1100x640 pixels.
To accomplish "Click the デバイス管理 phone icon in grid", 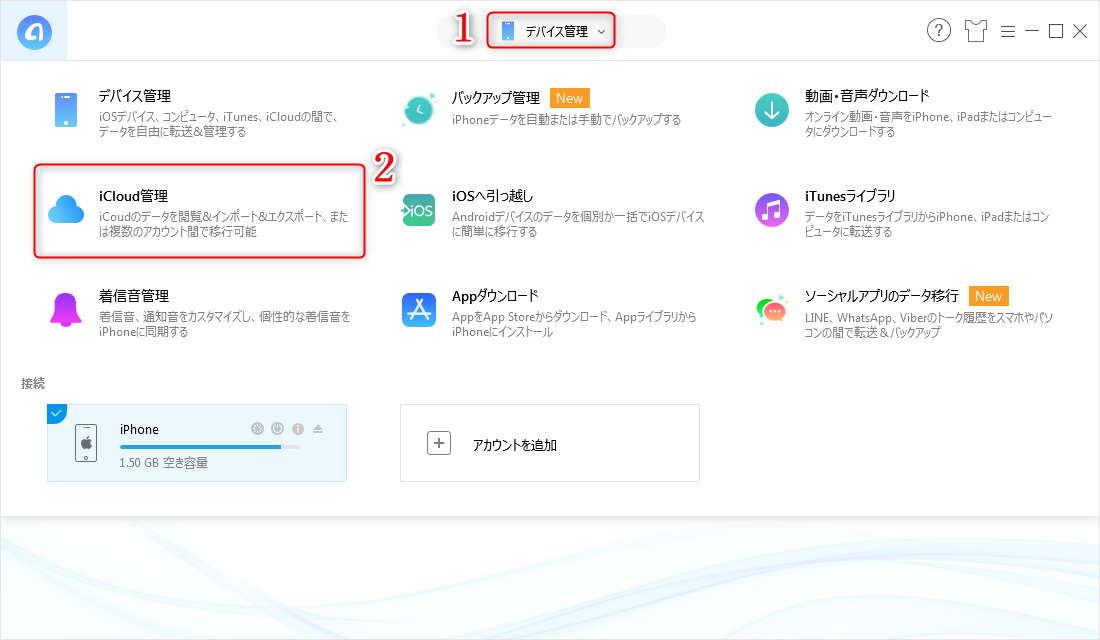I will pos(66,110).
